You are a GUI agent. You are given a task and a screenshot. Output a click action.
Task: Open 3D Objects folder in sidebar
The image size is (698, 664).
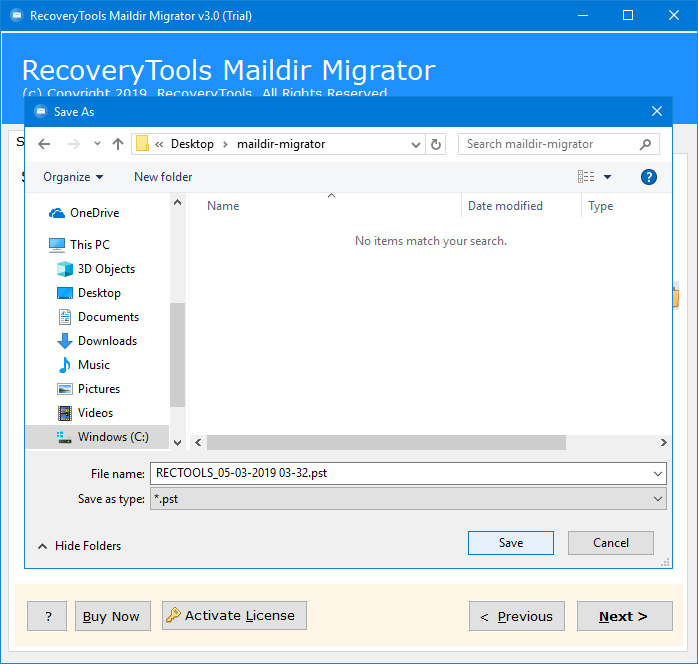click(96, 269)
